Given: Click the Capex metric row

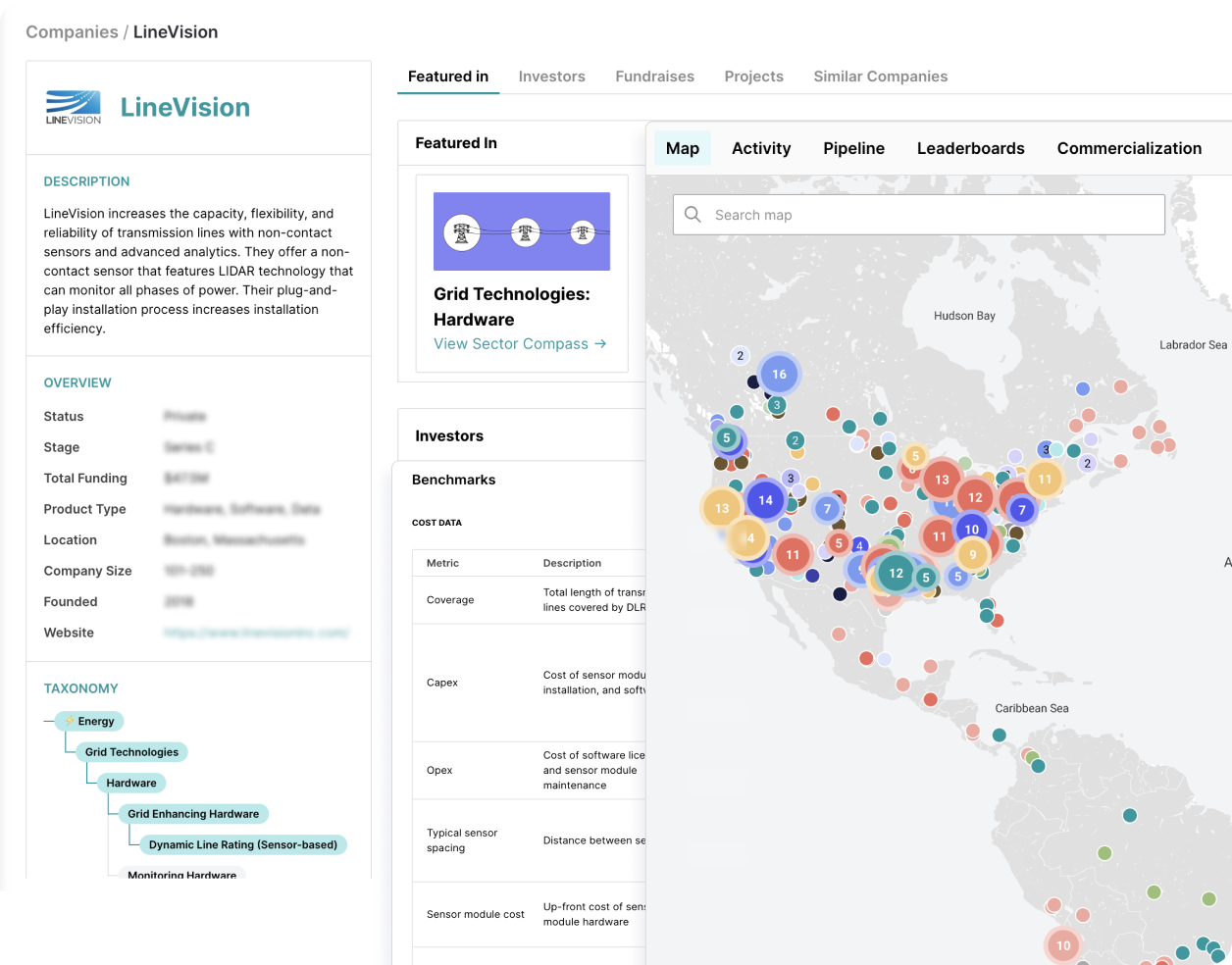Looking at the screenshot, I should point(530,683).
